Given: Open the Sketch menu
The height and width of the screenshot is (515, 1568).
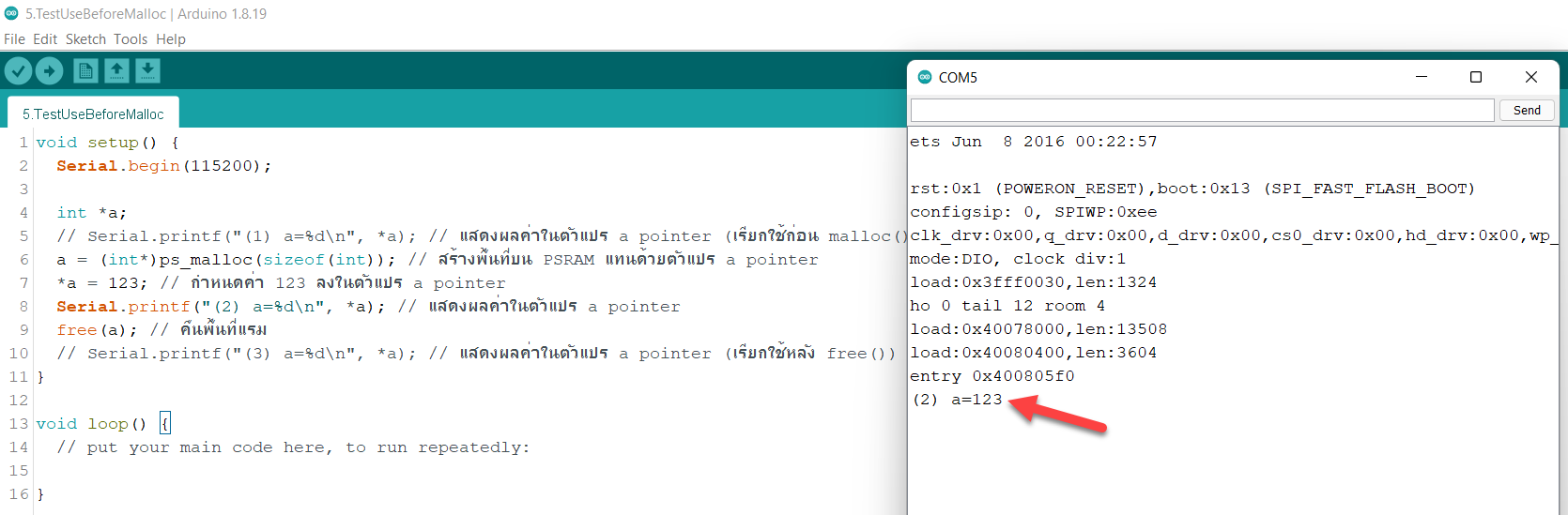Looking at the screenshot, I should pos(85,39).
